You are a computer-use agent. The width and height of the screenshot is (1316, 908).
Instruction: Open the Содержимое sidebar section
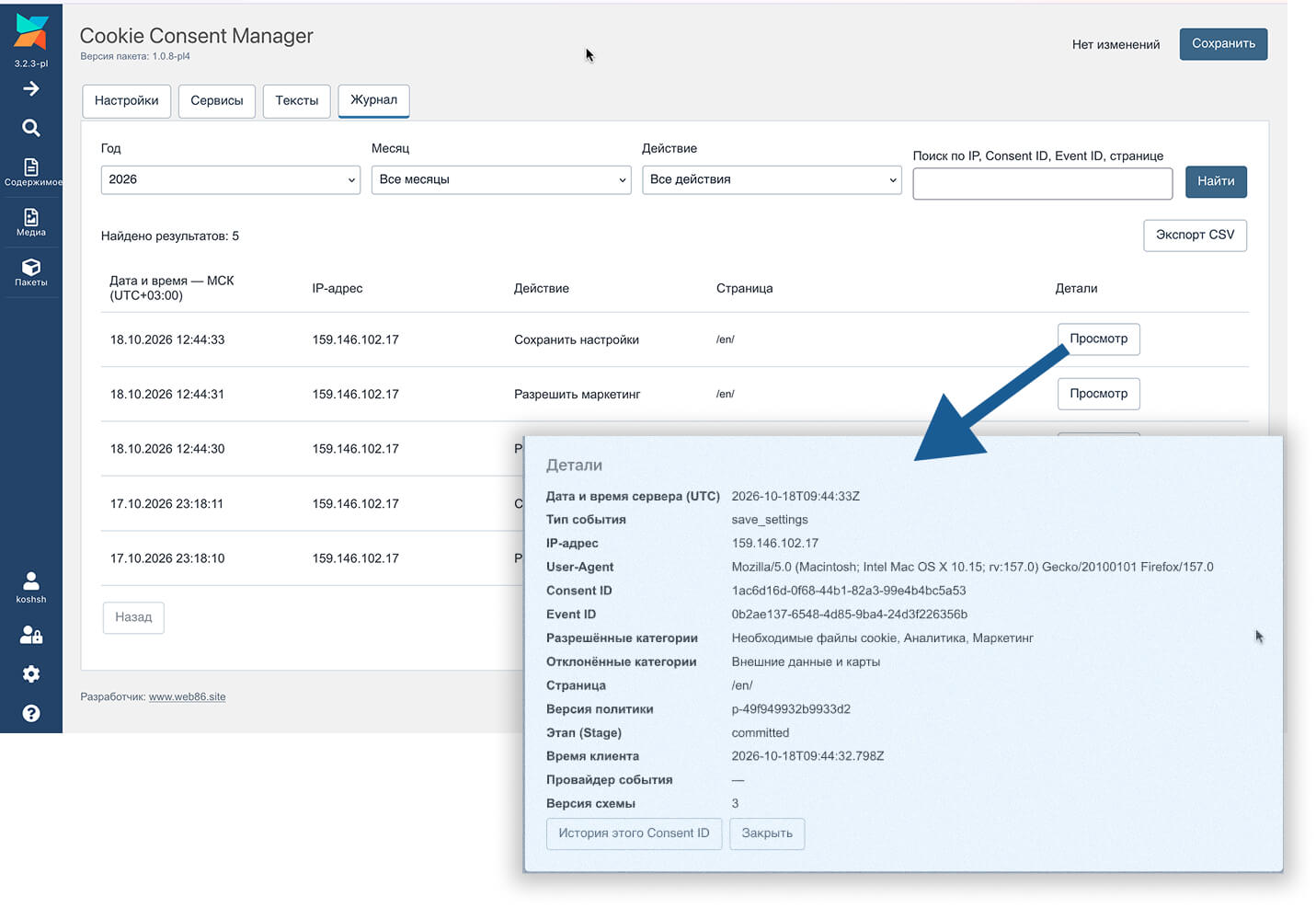click(x=31, y=172)
